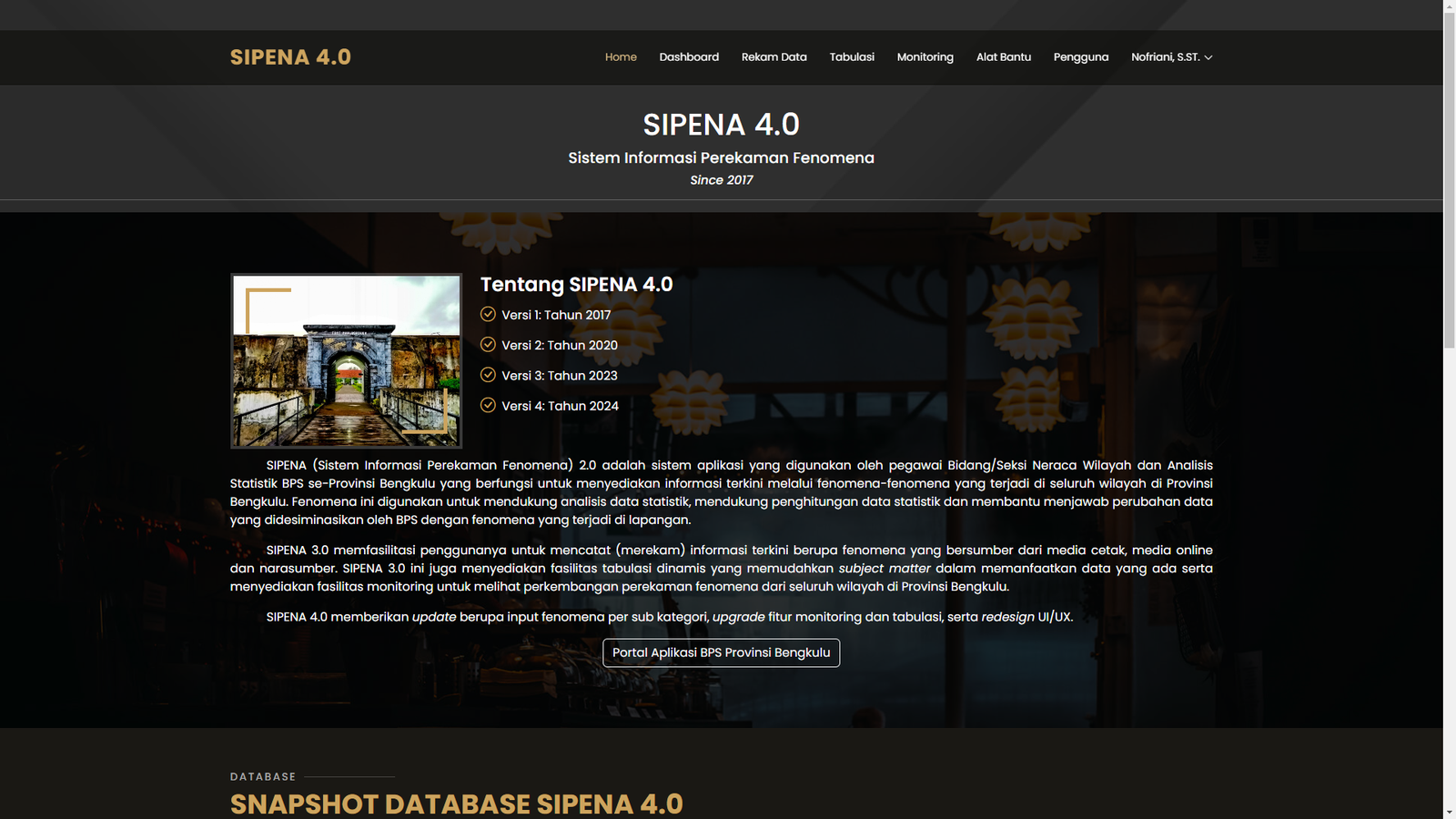Expand the Nofriani, S.S.T. user dropdown
This screenshot has width=1456, height=819.
click(1166, 57)
